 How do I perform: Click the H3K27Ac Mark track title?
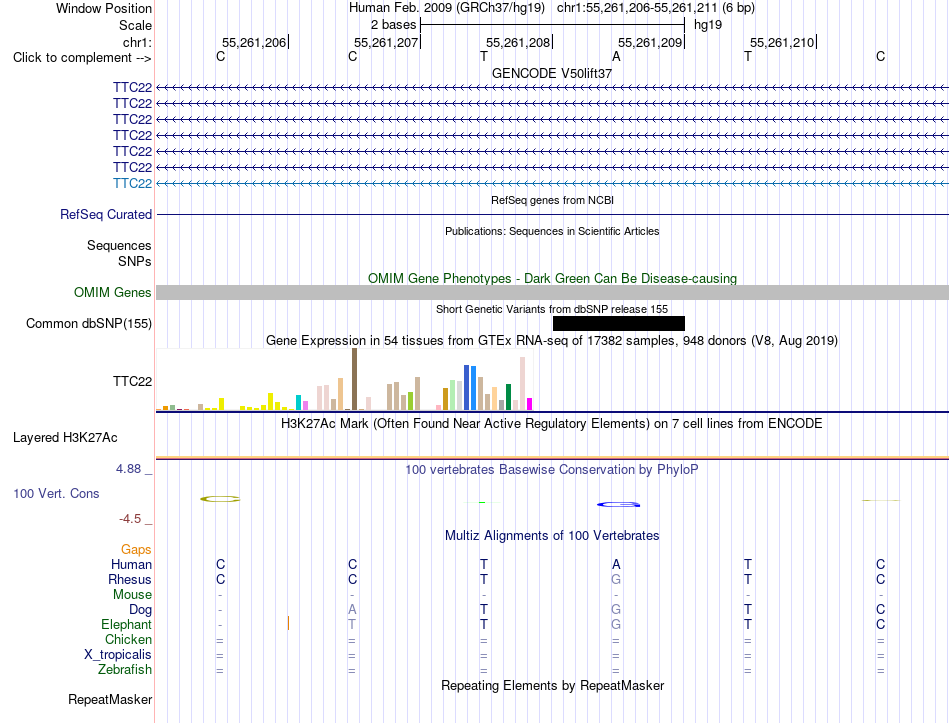551,424
